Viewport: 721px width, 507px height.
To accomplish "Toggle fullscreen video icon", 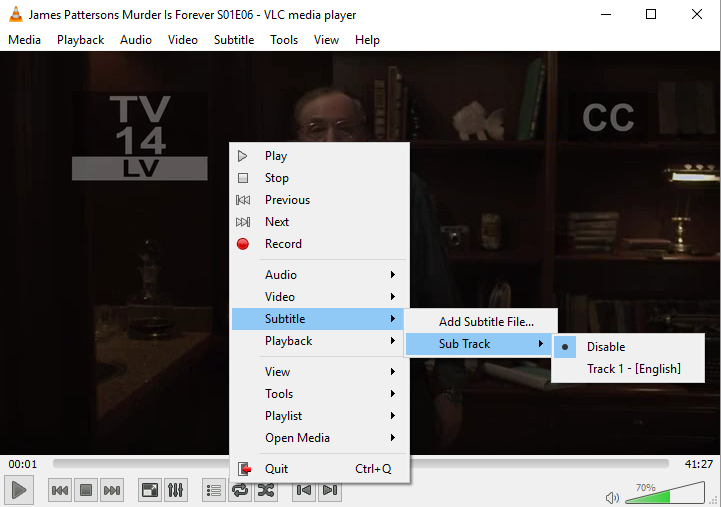I will [149, 490].
